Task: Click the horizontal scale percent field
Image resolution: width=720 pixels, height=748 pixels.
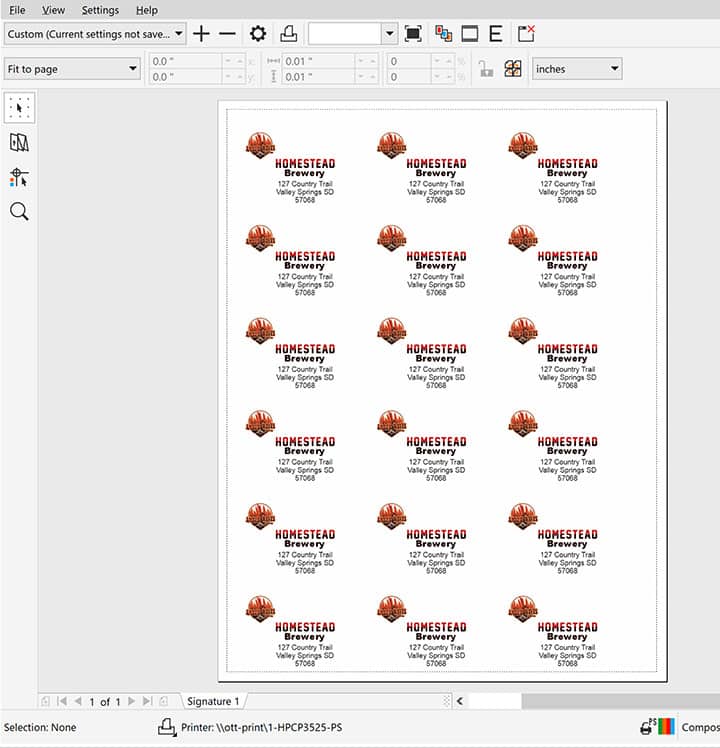Action: pyautogui.click(x=409, y=62)
